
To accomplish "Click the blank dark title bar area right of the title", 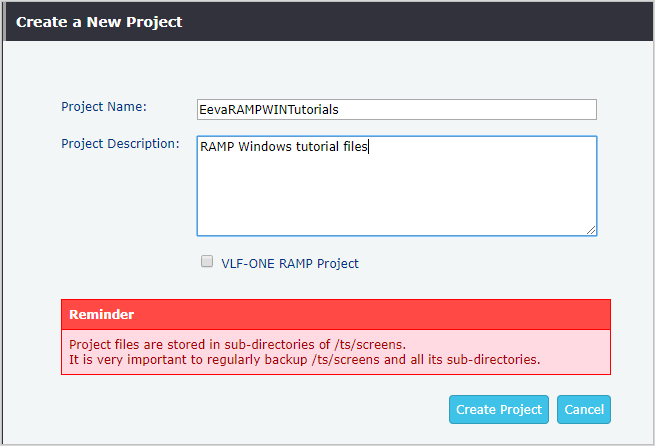I will [420, 21].
